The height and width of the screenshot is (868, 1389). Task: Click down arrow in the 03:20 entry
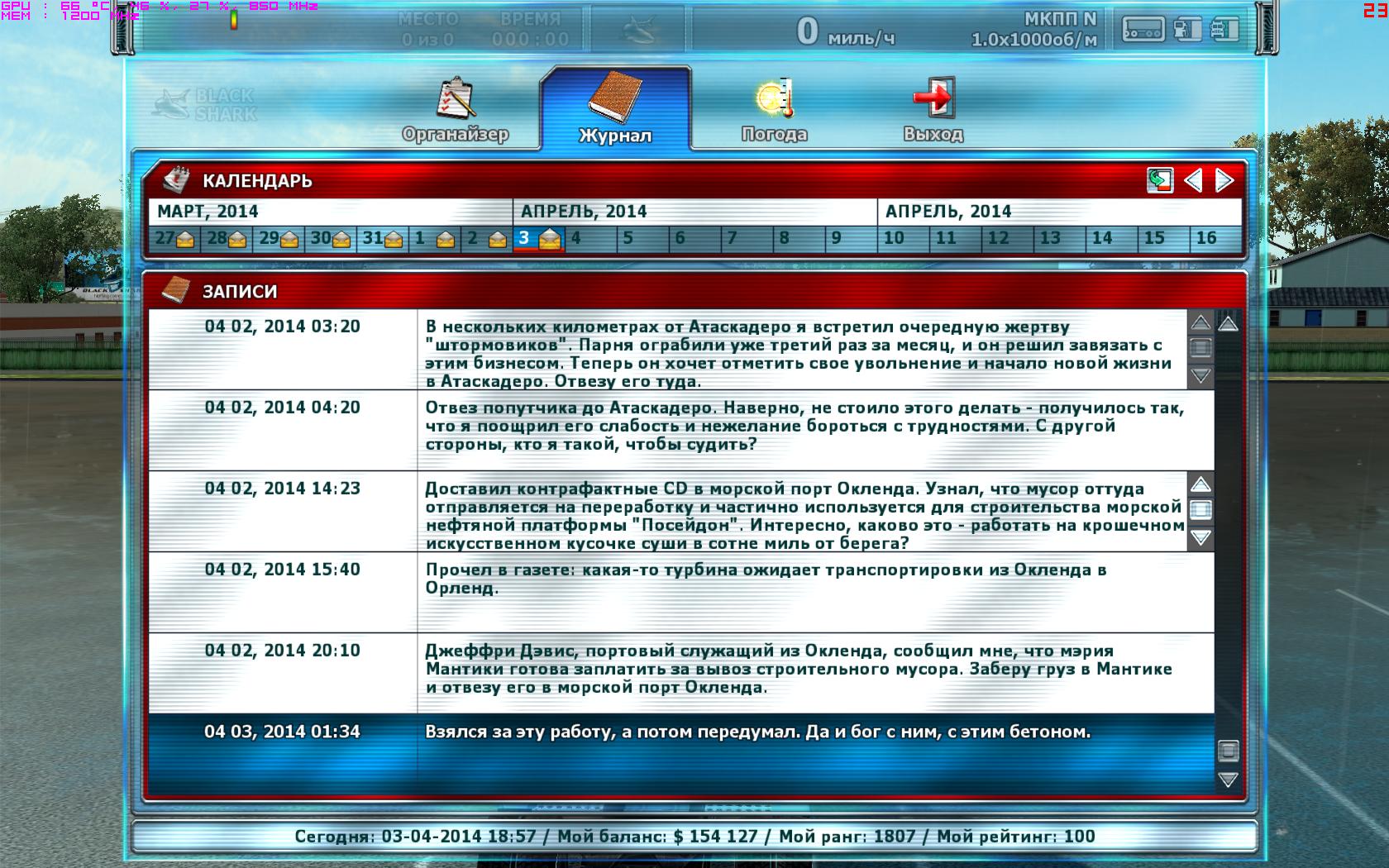click(x=1200, y=376)
